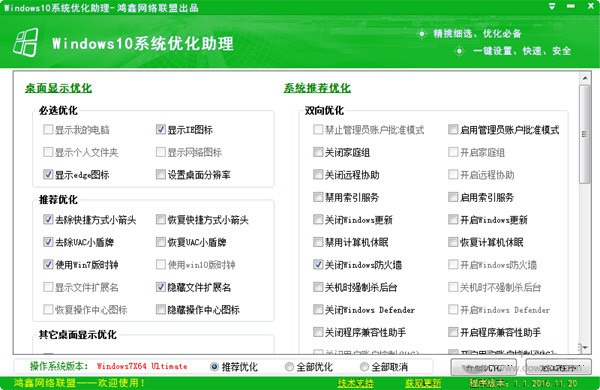
Task: Check 恢复计算机休眠 checkbox
Action: click(x=453, y=242)
